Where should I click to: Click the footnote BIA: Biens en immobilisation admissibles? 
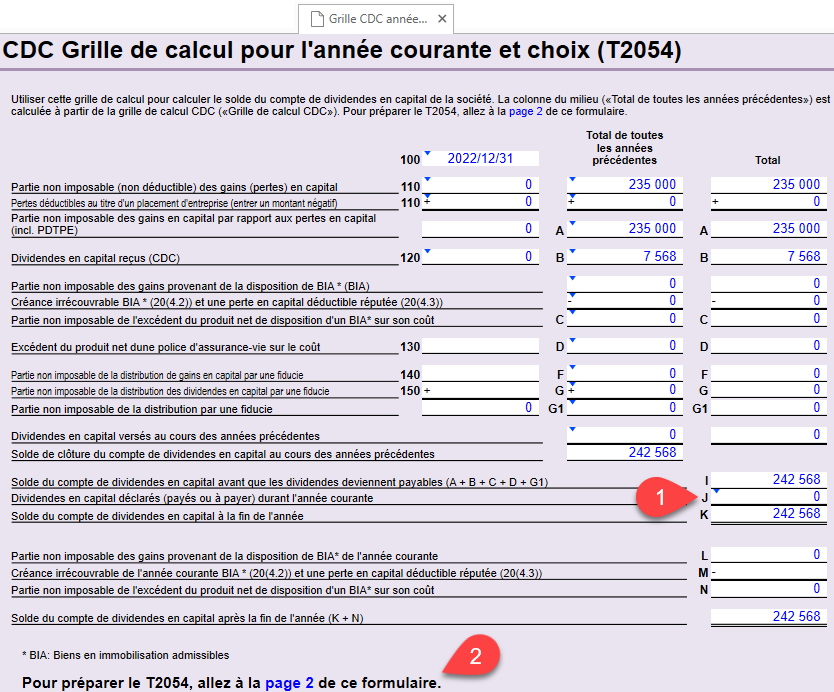(126, 655)
